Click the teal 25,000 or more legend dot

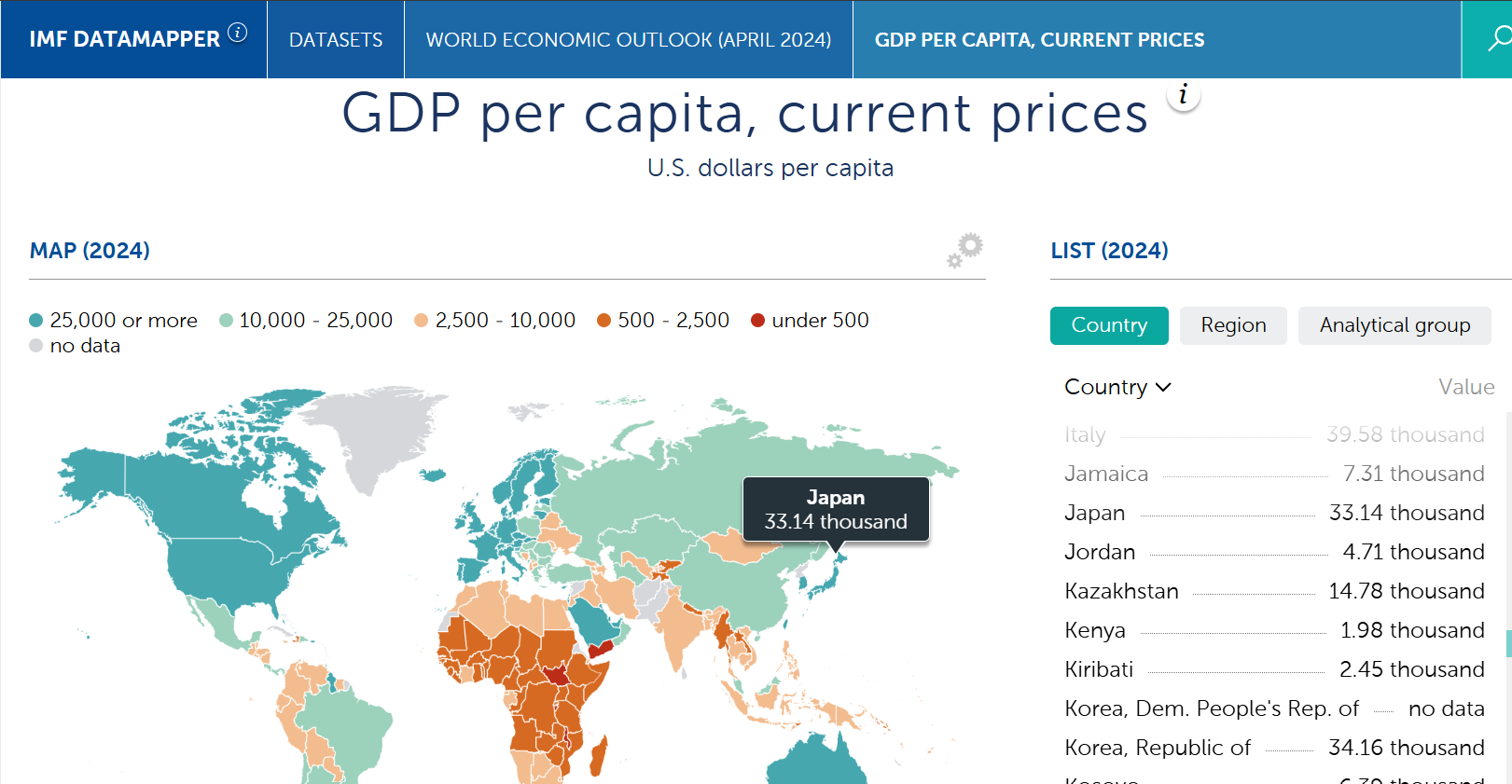pyautogui.click(x=36, y=321)
